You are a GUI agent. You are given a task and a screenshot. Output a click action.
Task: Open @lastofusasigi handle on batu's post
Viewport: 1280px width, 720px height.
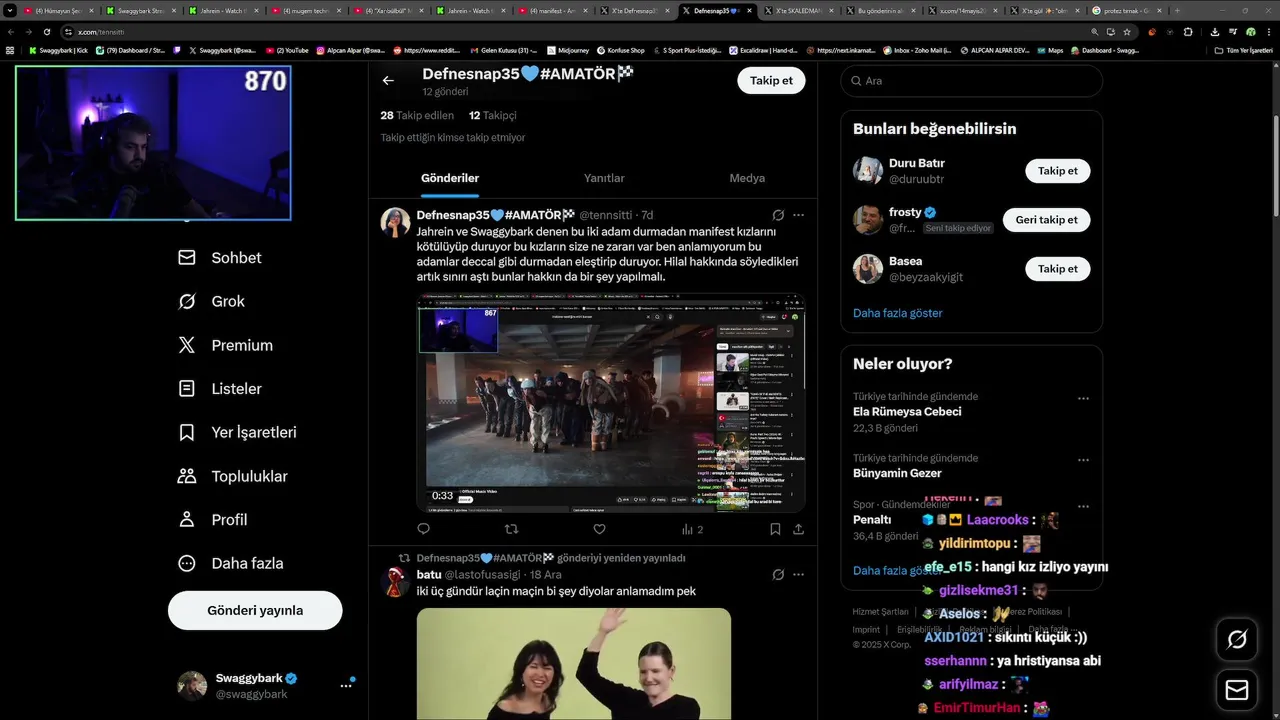click(x=484, y=575)
